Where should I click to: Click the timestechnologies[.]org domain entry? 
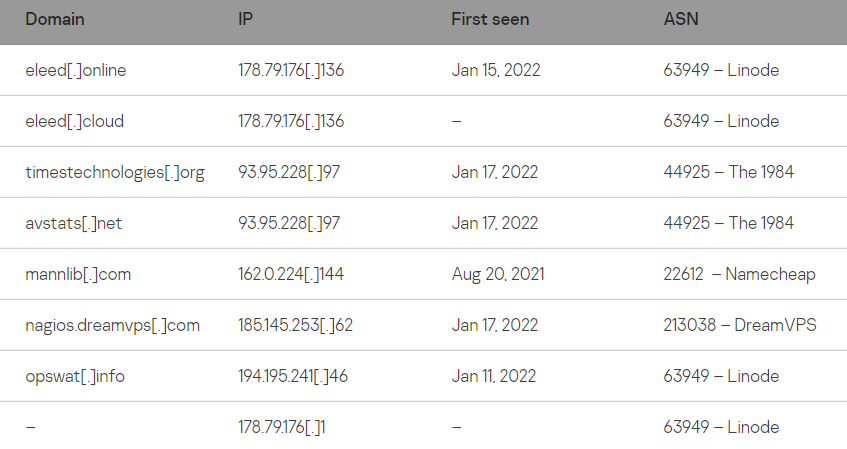(114, 172)
